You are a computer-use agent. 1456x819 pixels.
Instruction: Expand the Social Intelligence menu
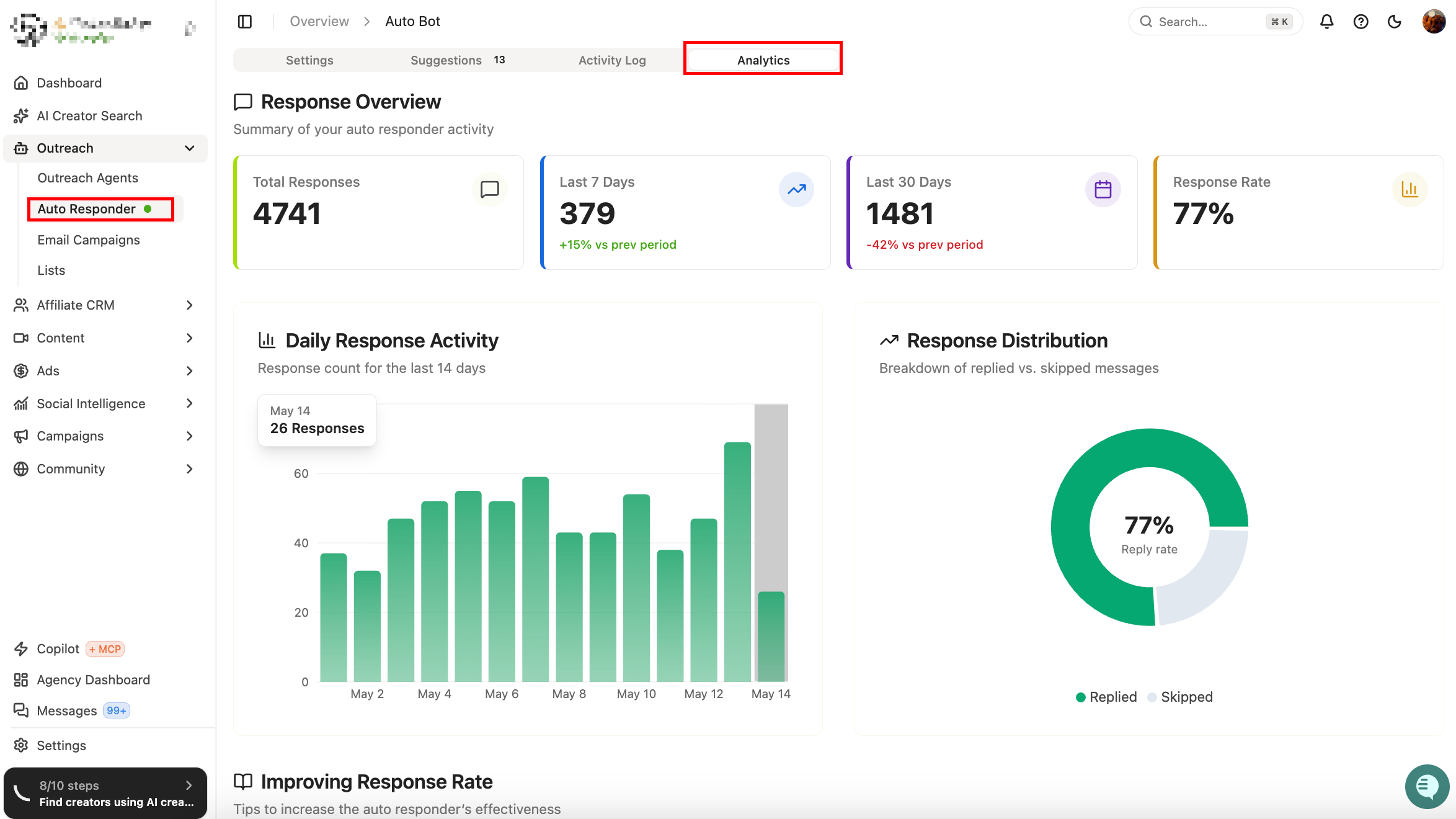[x=105, y=404]
